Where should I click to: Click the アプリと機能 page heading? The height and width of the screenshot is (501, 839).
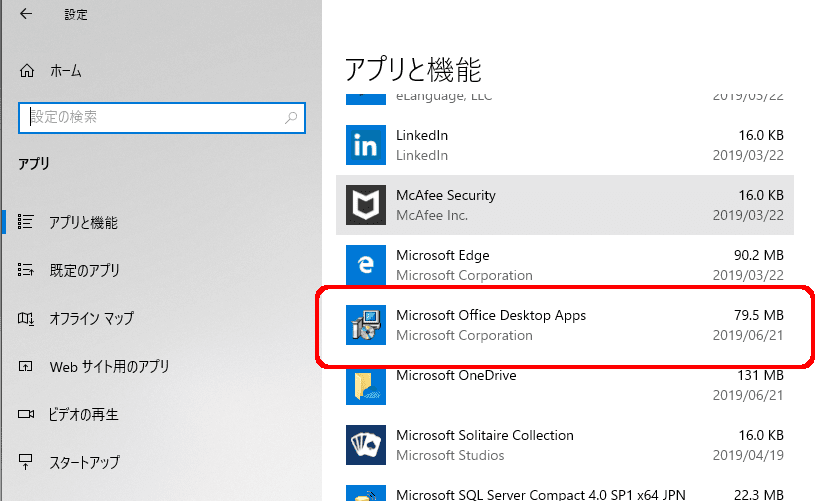click(x=413, y=70)
